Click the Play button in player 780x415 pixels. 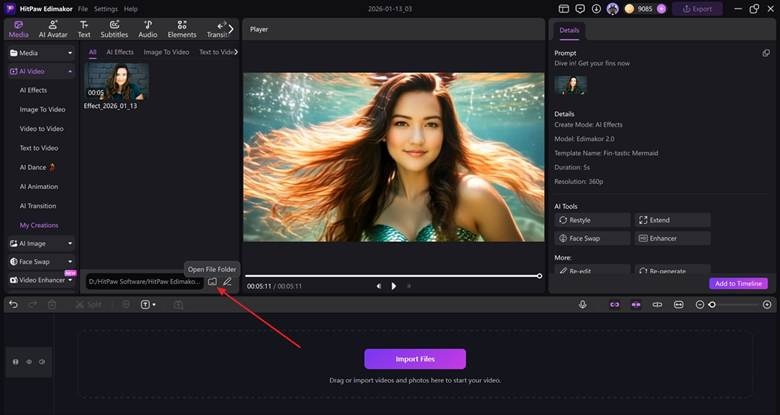pyautogui.click(x=393, y=286)
